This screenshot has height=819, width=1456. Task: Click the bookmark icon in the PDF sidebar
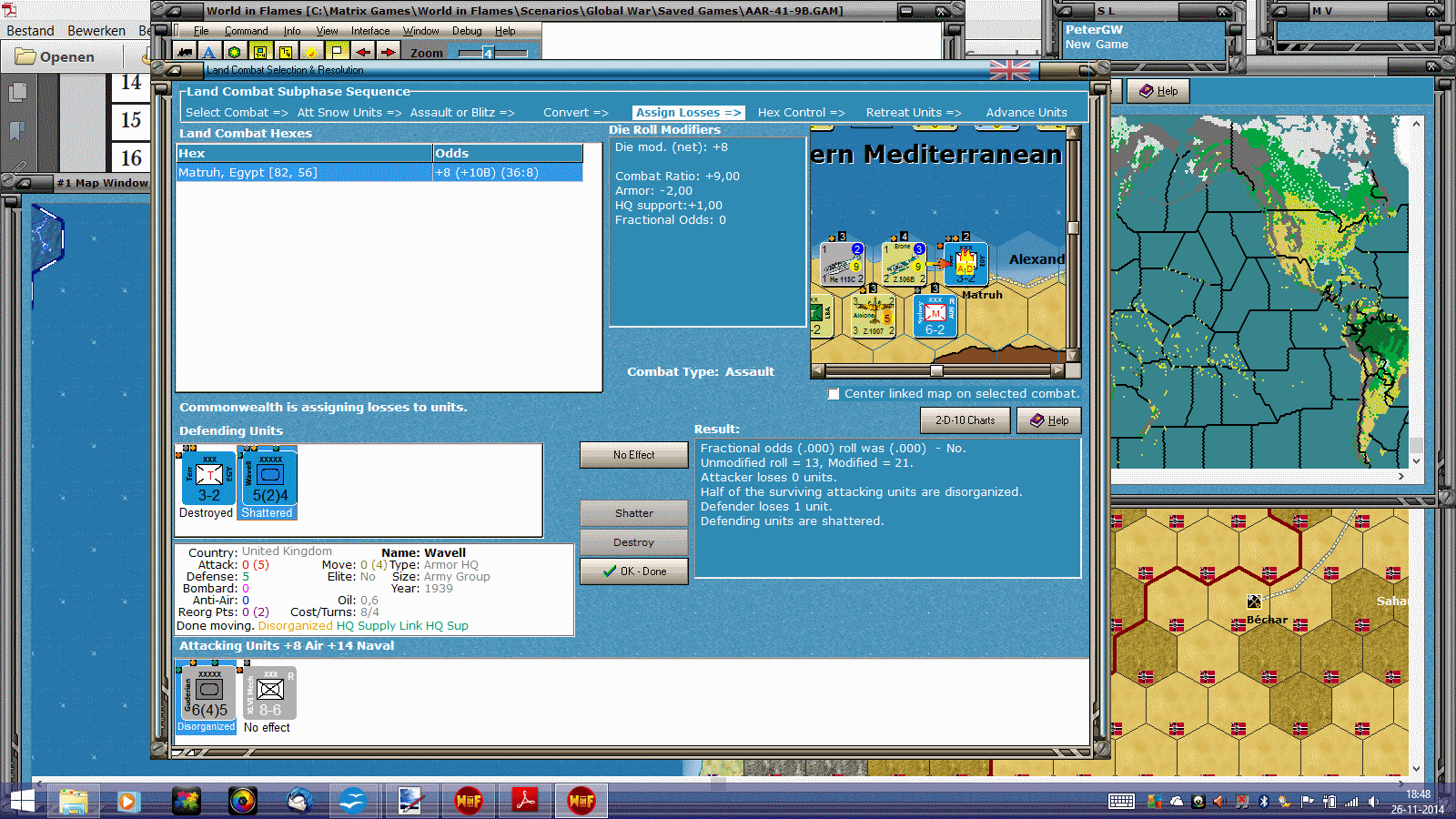16,131
